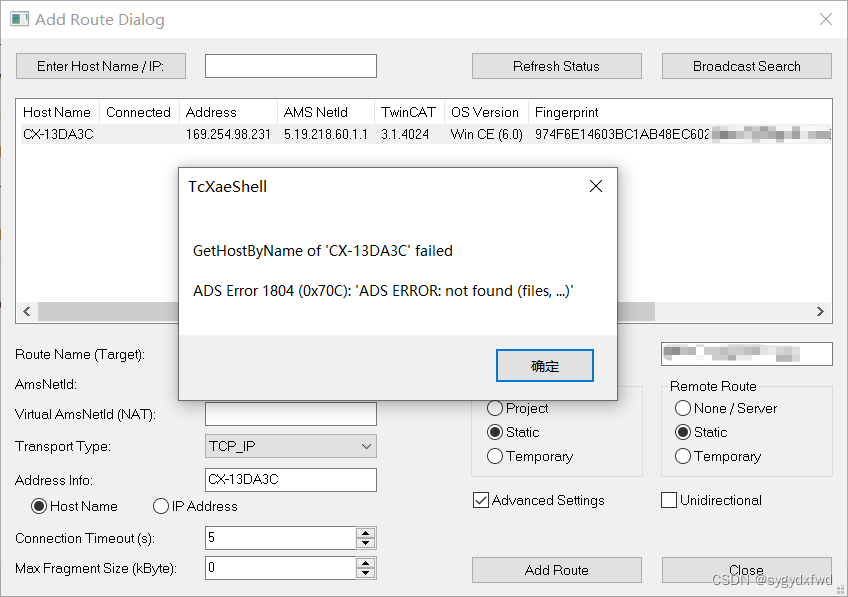
Task: Open the Transport Type TCP_IP dropdown
Action: click(290, 446)
